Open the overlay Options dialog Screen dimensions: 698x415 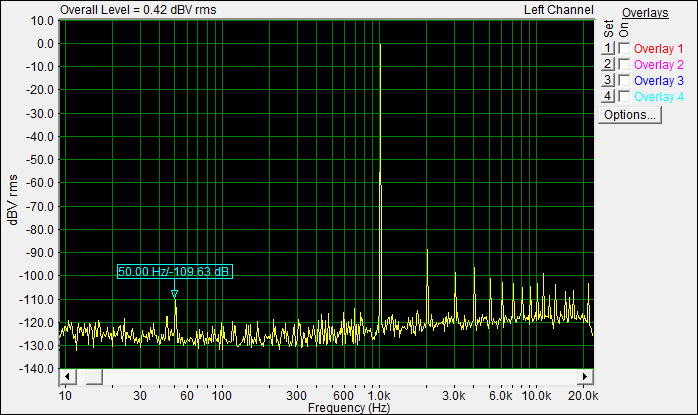[630, 115]
